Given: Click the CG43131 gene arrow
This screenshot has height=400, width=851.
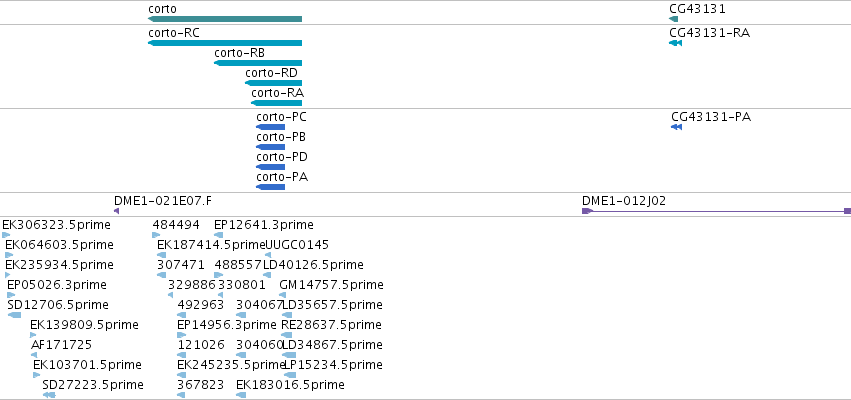Looking at the screenshot, I should click(x=674, y=19).
